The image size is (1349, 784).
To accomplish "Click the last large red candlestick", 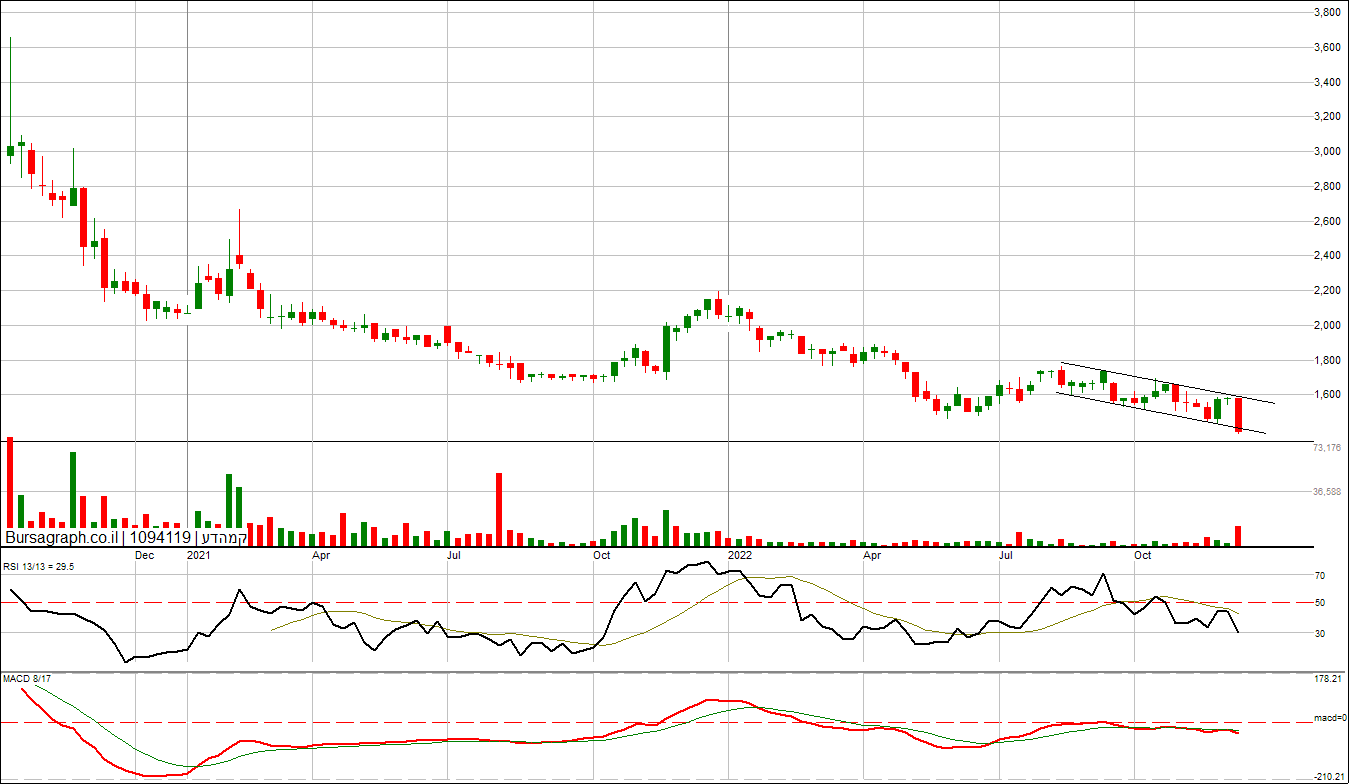I will [x=1239, y=414].
